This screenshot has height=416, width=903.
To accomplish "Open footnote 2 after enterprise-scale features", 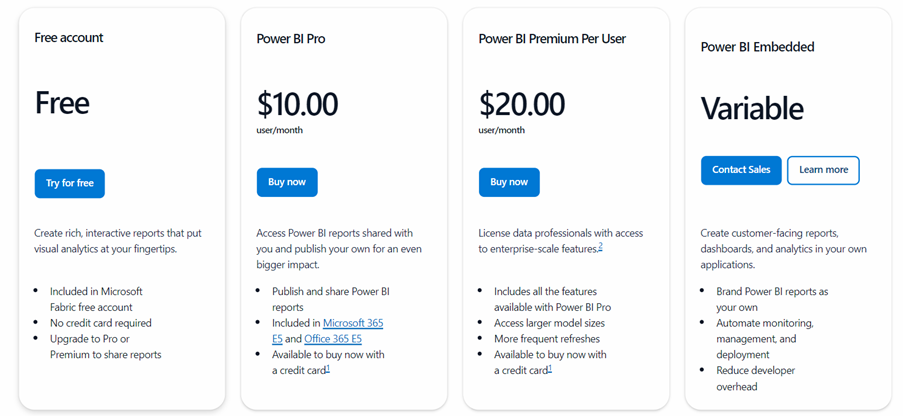I will coord(599,247).
